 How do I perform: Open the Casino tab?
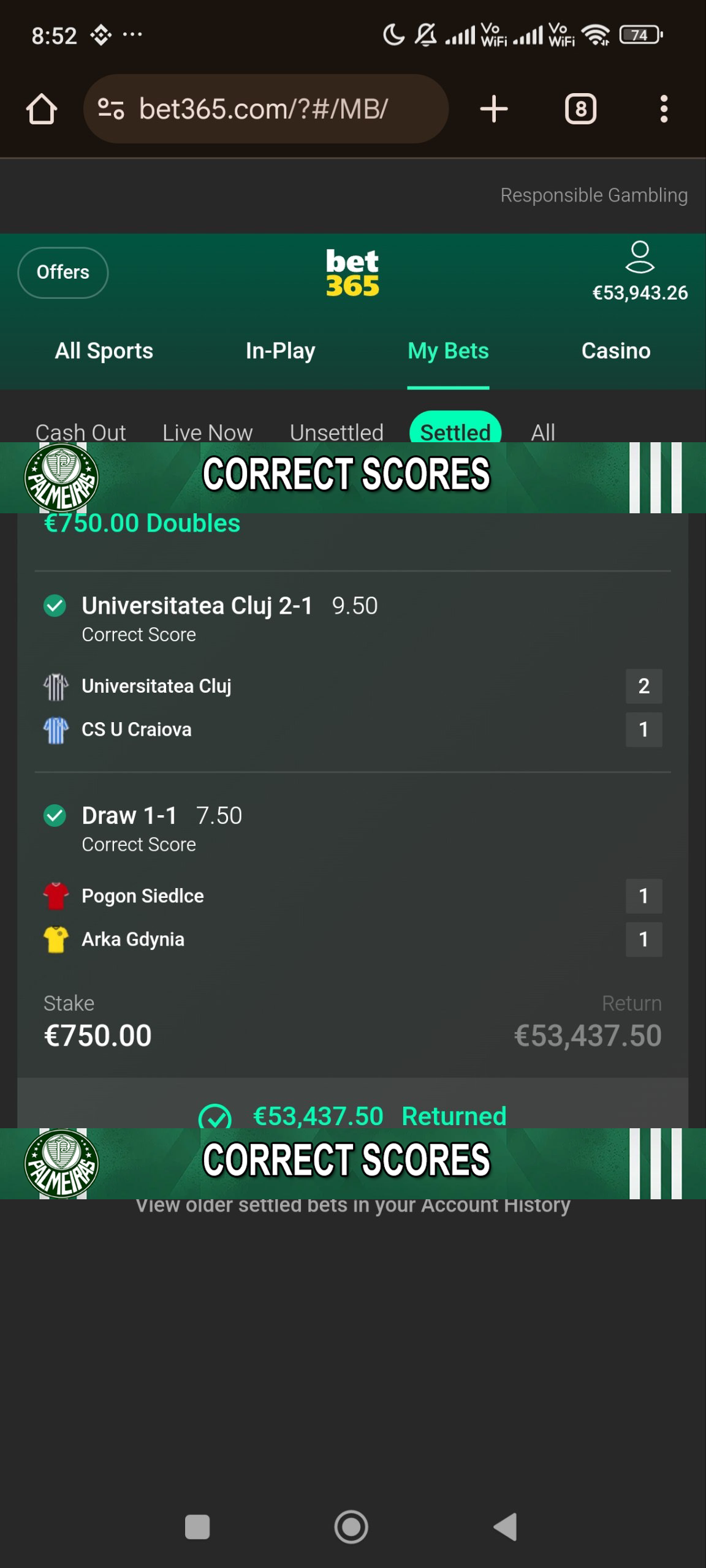tap(616, 351)
